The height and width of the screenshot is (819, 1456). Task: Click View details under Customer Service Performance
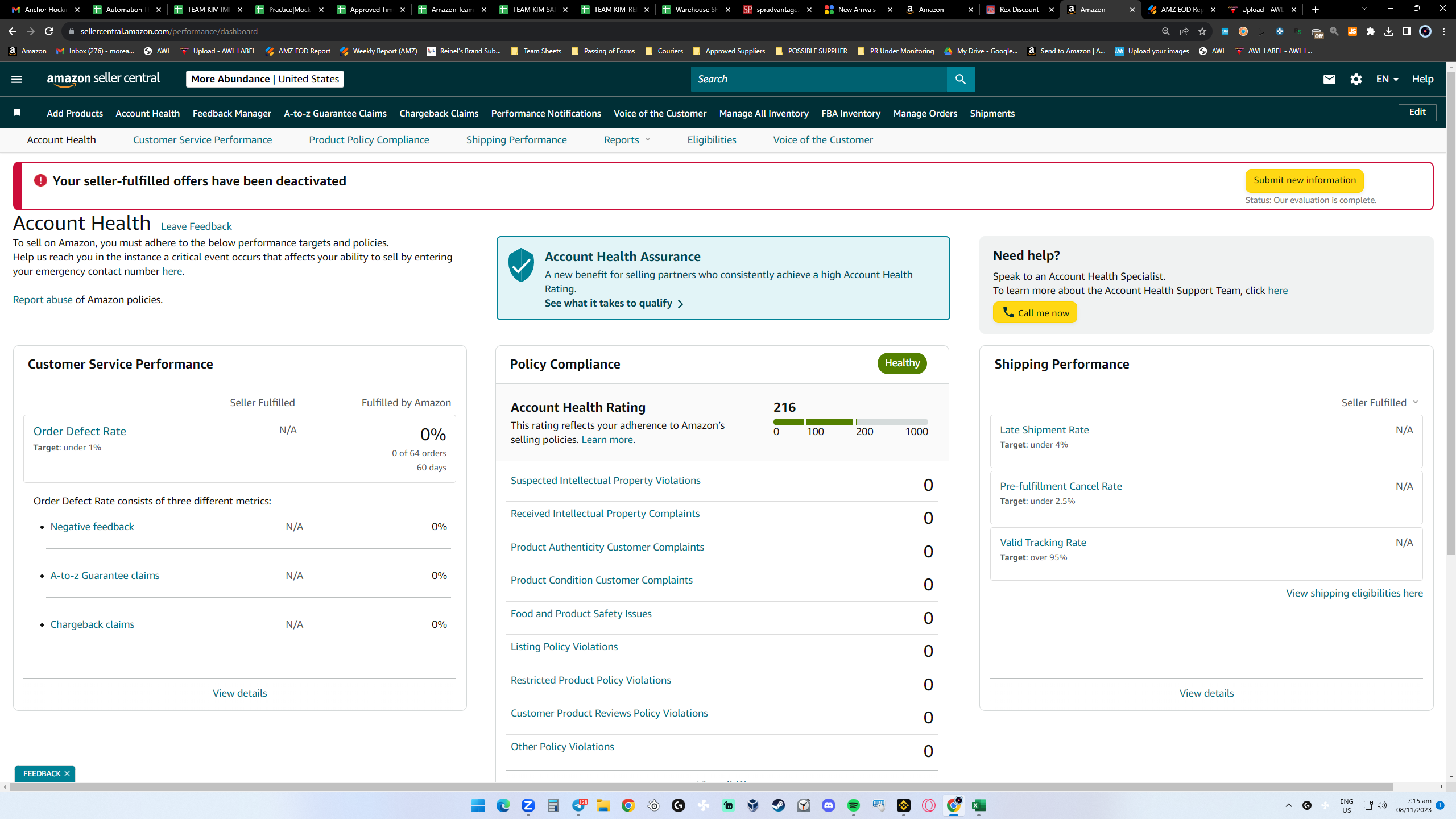tap(239, 693)
